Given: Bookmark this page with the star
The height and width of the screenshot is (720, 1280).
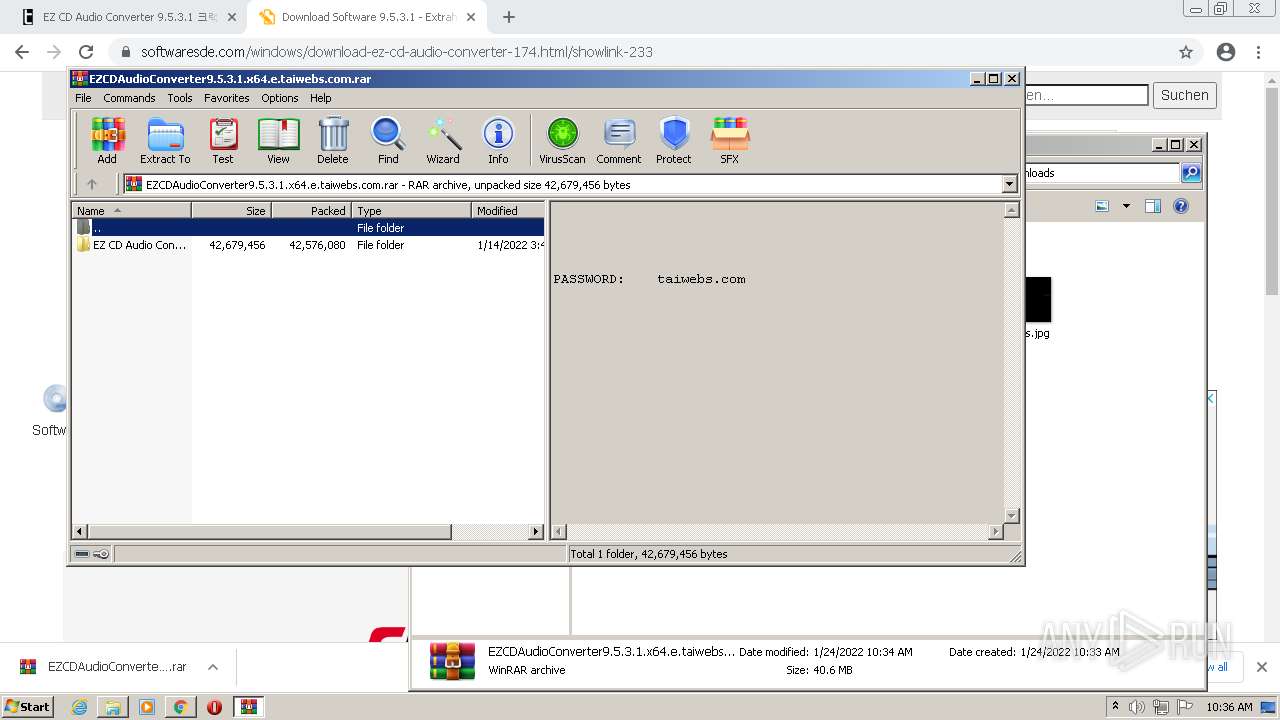Looking at the screenshot, I should pos(1186,52).
